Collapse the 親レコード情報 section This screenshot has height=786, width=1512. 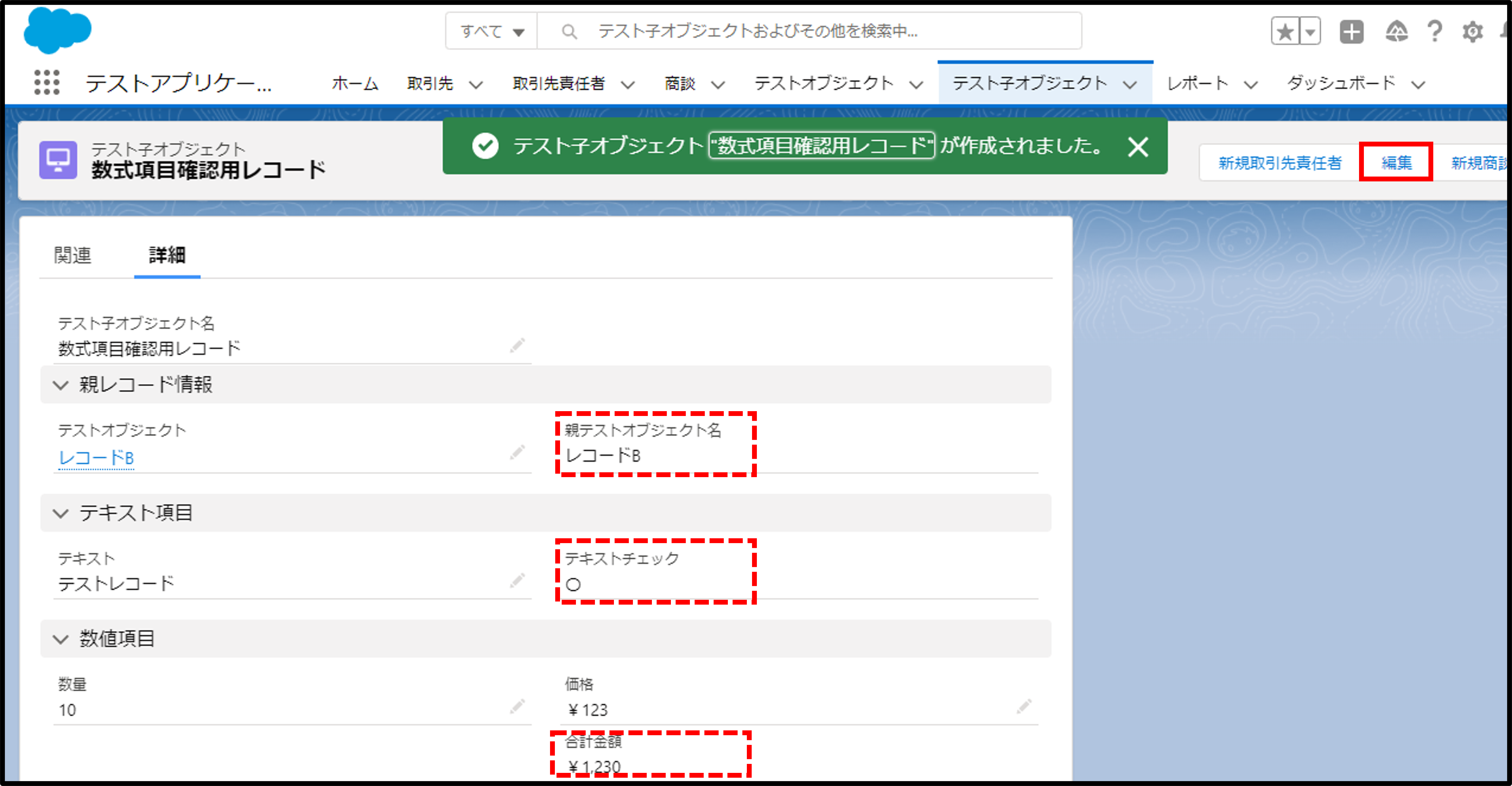60,385
